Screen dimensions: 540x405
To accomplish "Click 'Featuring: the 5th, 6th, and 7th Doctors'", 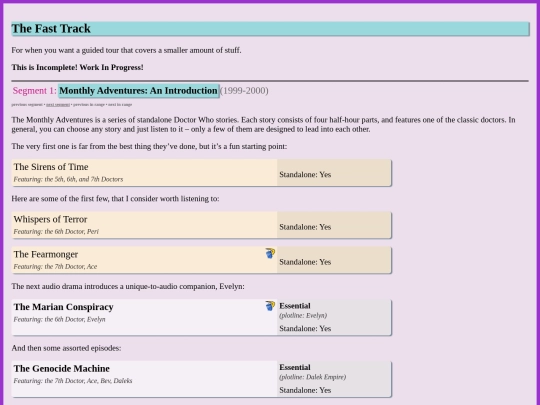I will [68, 179].
